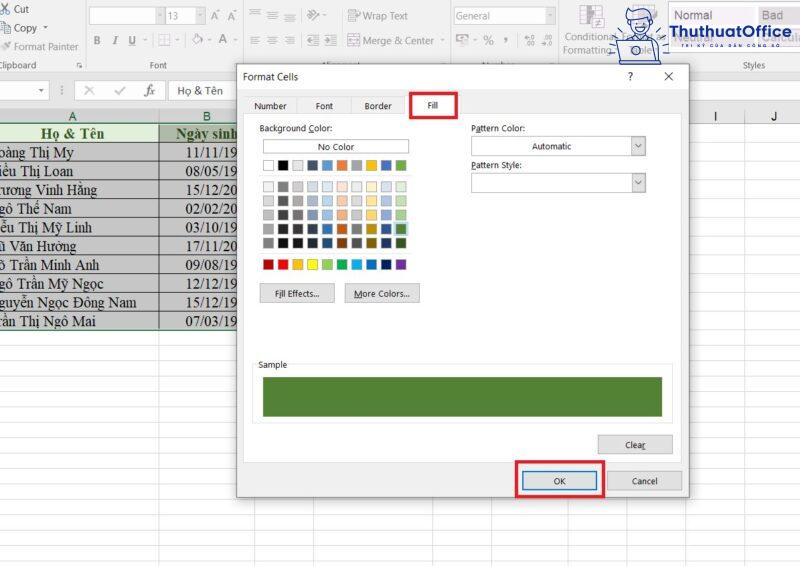800x566 pixels.
Task: Open Copy dropdown arrow
Action: [x=46, y=28]
